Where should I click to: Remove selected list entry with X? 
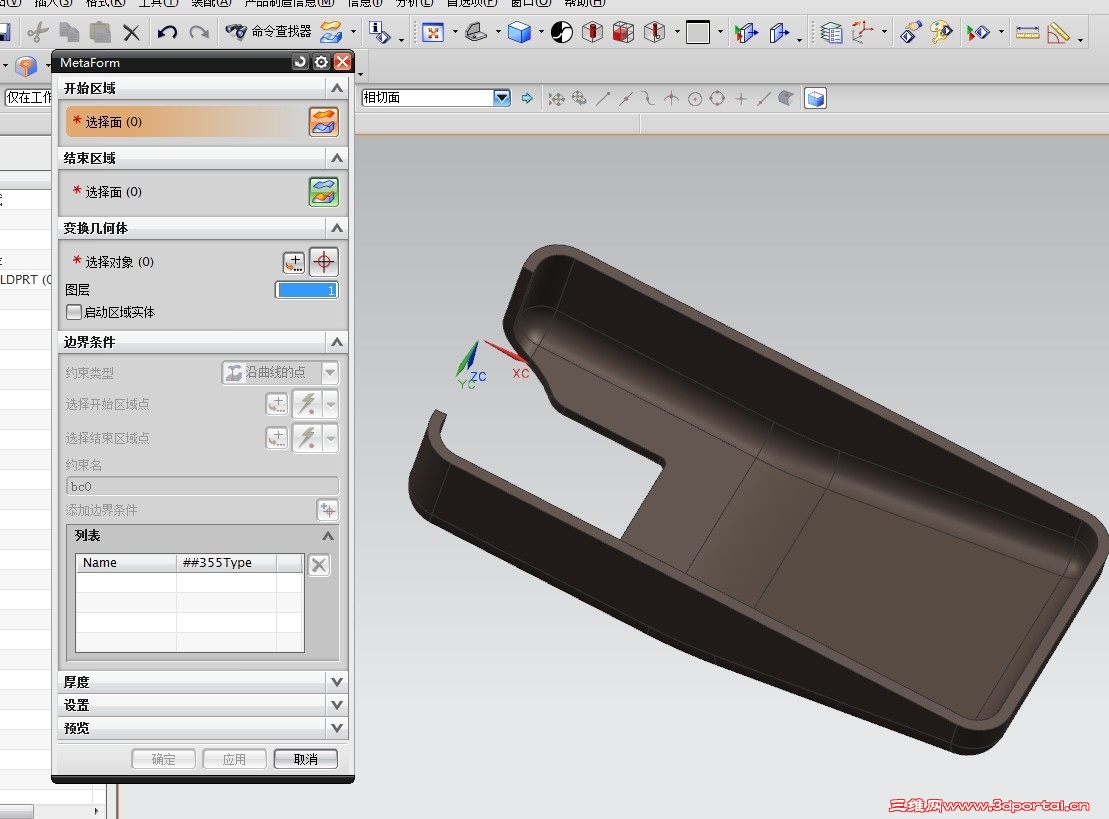pyautogui.click(x=319, y=565)
